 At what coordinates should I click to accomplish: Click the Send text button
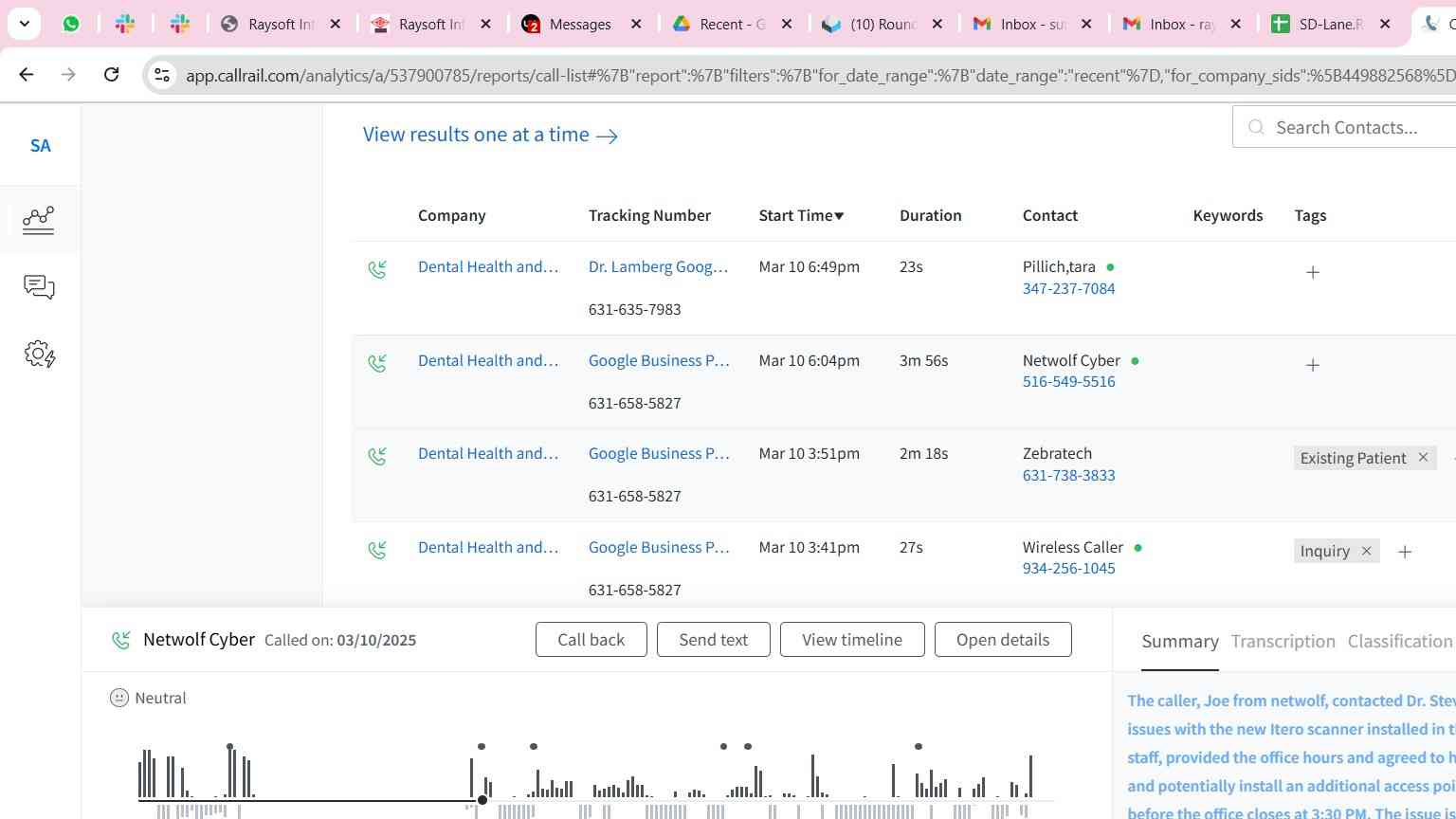(714, 640)
